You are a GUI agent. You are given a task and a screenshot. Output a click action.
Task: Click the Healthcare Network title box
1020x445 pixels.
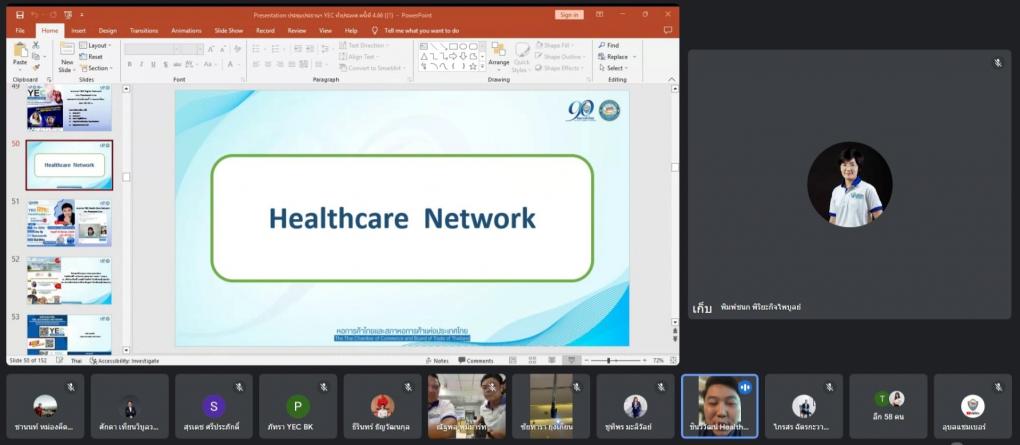click(402, 218)
